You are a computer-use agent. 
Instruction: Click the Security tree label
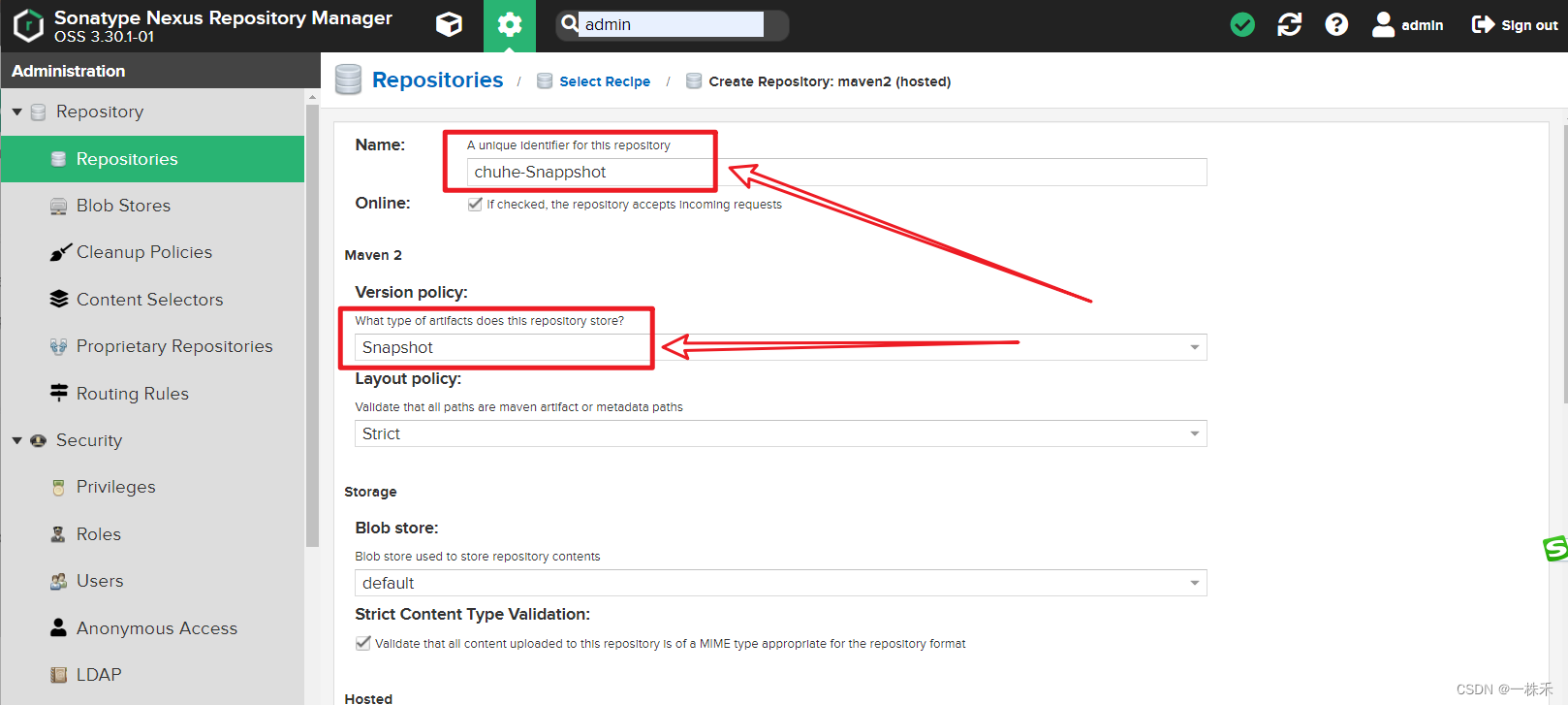coord(89,440)
